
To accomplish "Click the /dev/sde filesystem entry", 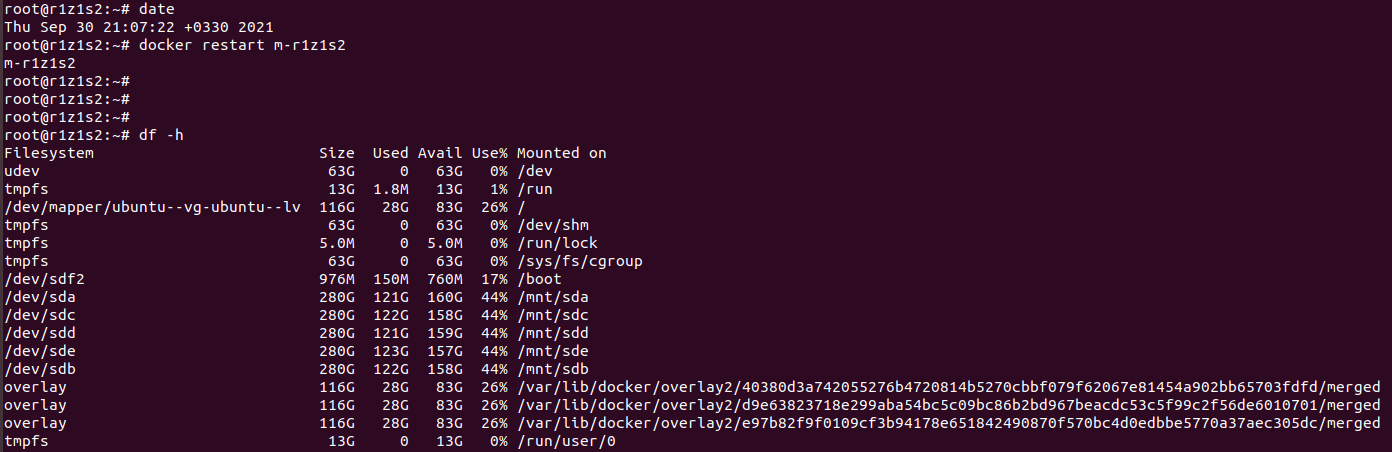I will (40, 351).
